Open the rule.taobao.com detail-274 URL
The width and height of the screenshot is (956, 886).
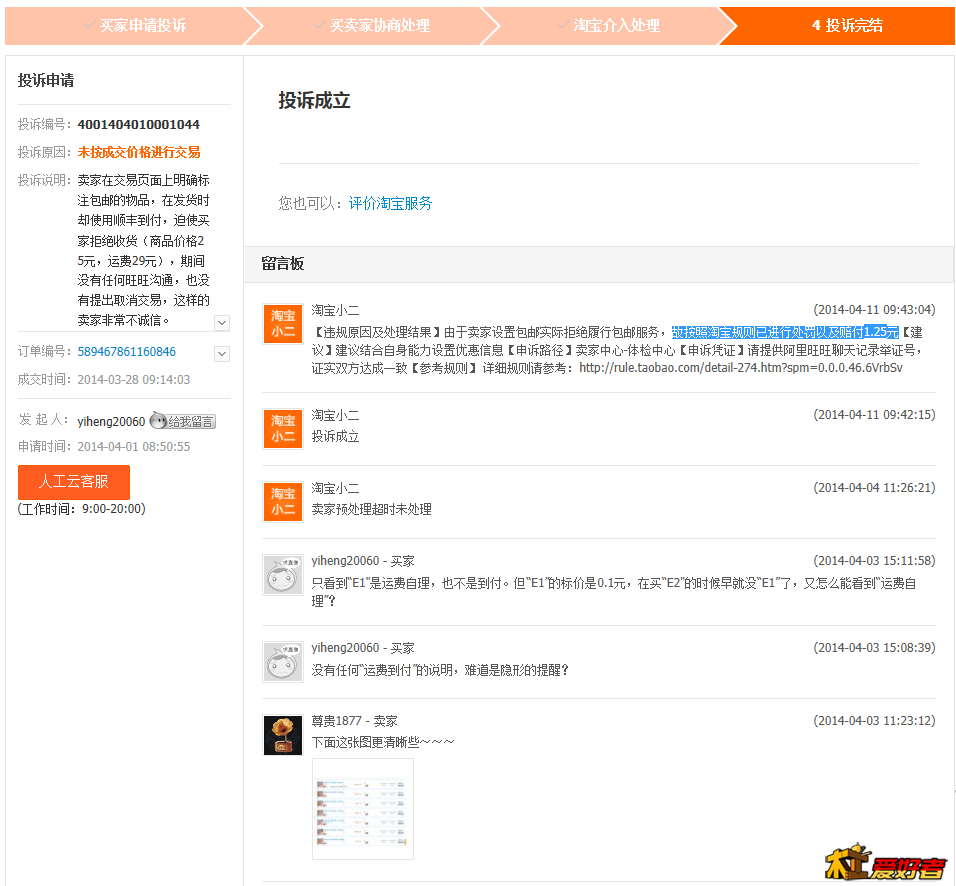741,368
